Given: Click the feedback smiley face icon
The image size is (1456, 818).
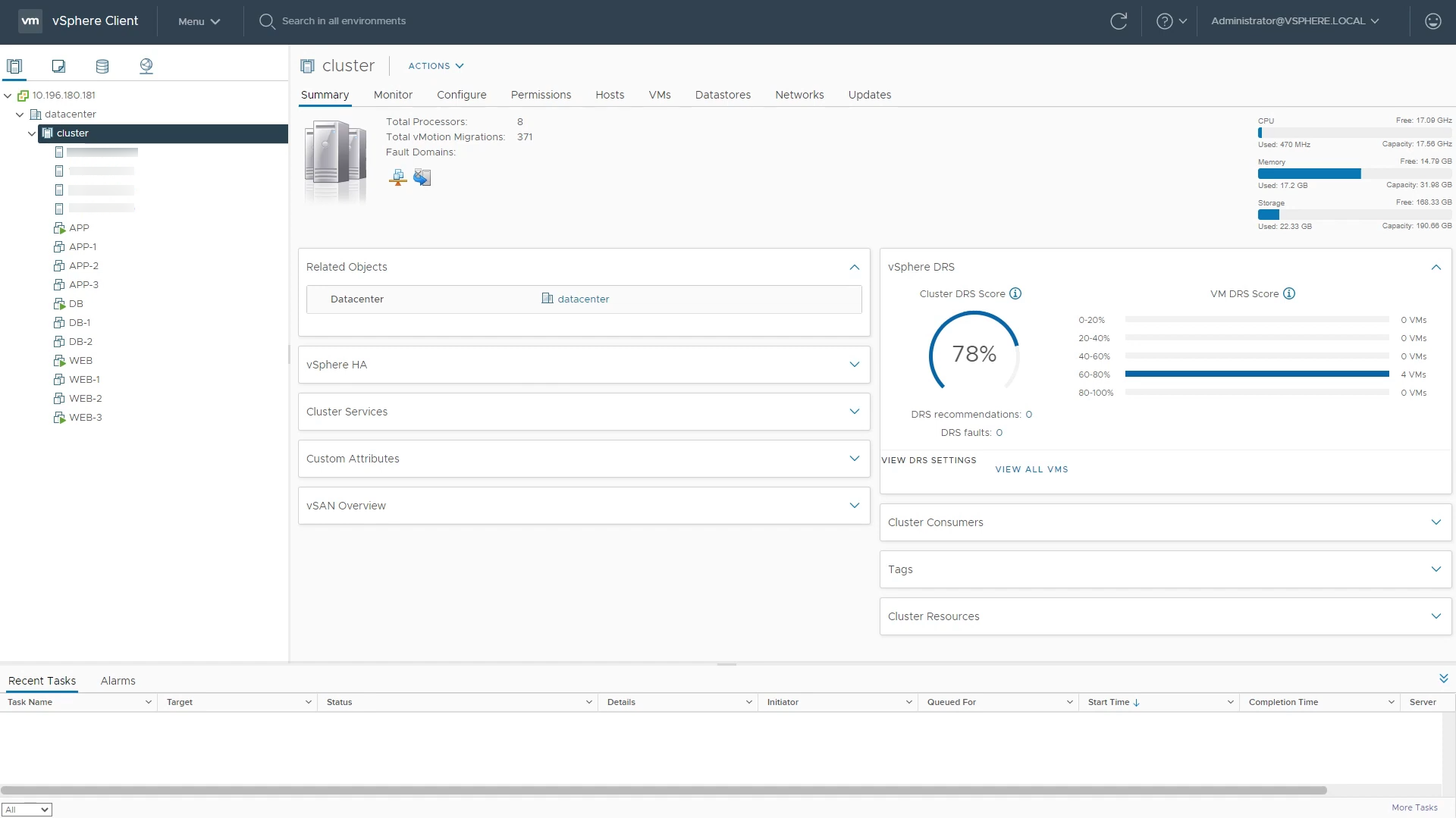Looking at the screenshot, I should point(1433,21).
